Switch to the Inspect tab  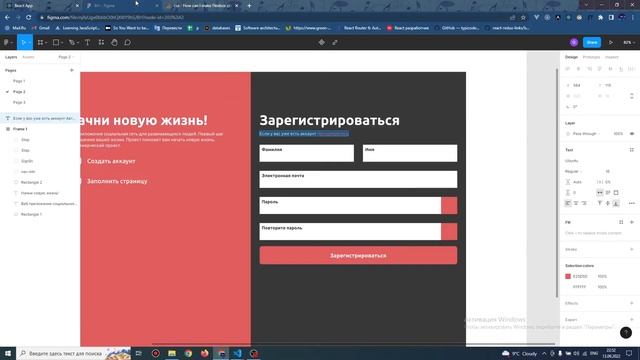click(x=611, y=57)
